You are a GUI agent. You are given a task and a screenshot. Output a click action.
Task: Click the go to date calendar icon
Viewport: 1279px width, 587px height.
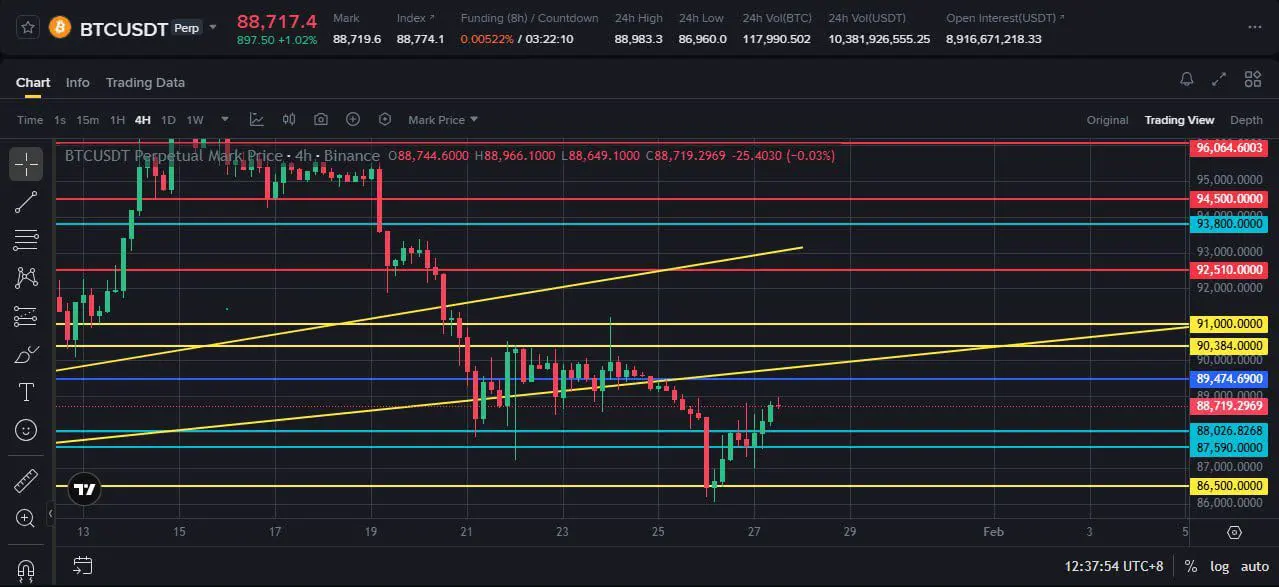(x=84, y=566)
